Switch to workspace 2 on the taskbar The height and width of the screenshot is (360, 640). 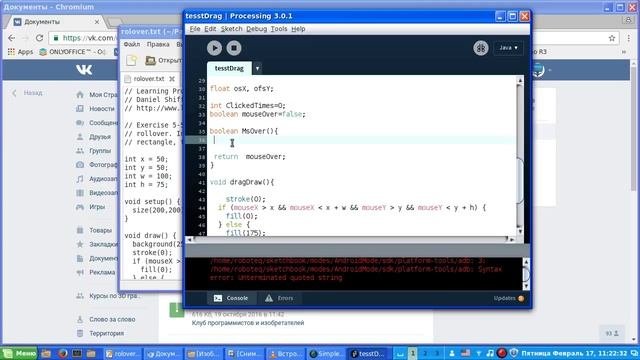425,353
